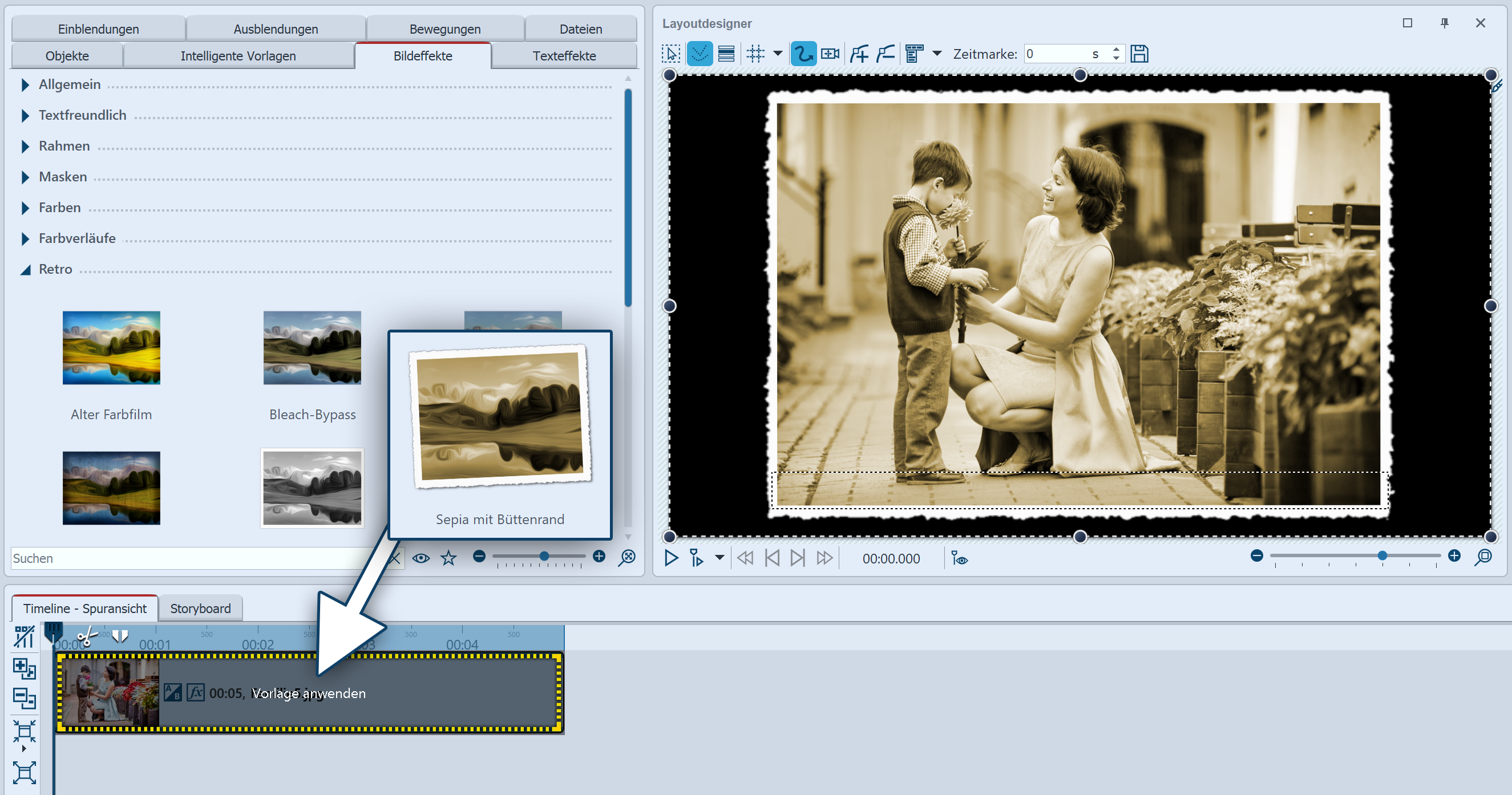
Task: Toggle the dotted-curve snap tool button
Action: [699, 54]
